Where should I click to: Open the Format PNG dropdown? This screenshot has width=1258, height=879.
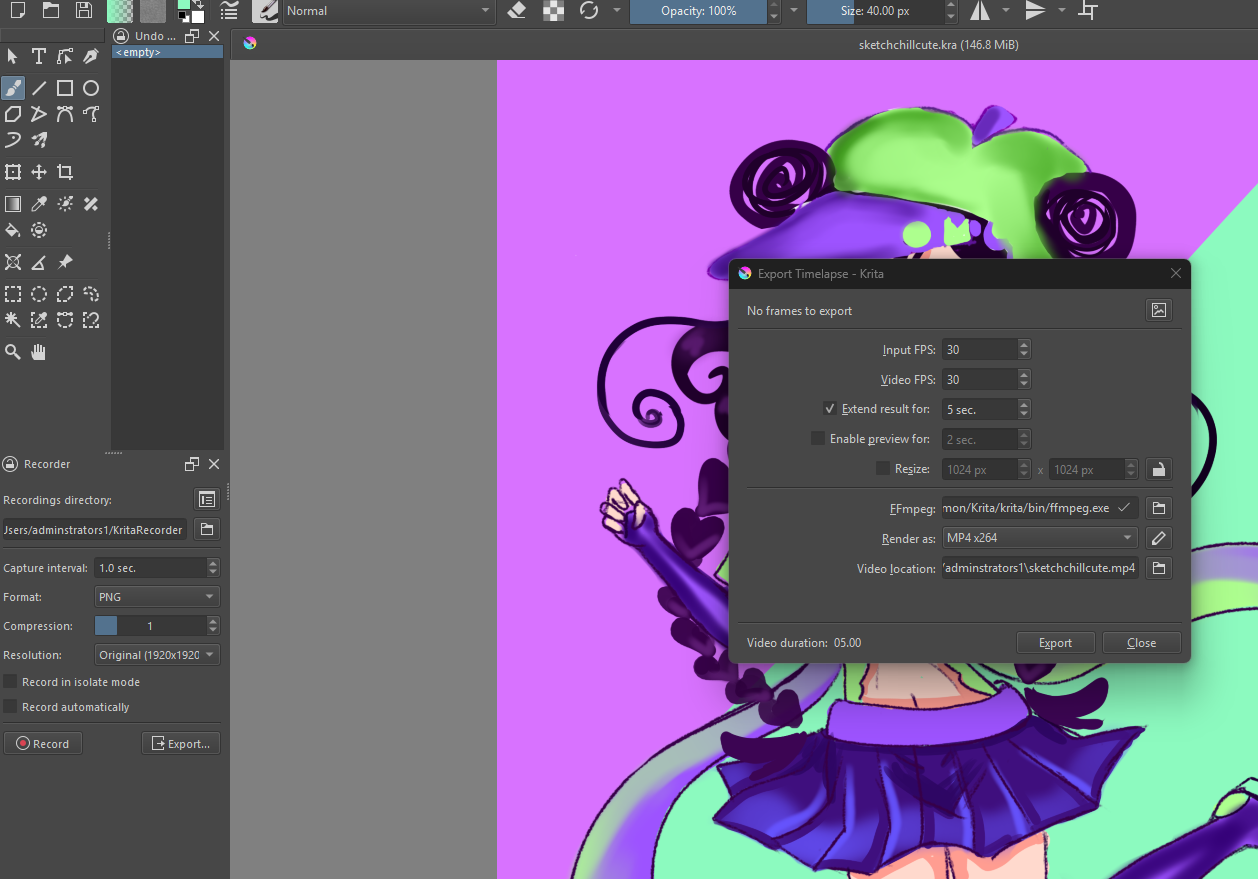pyautogui.click(x=156, y=597)
